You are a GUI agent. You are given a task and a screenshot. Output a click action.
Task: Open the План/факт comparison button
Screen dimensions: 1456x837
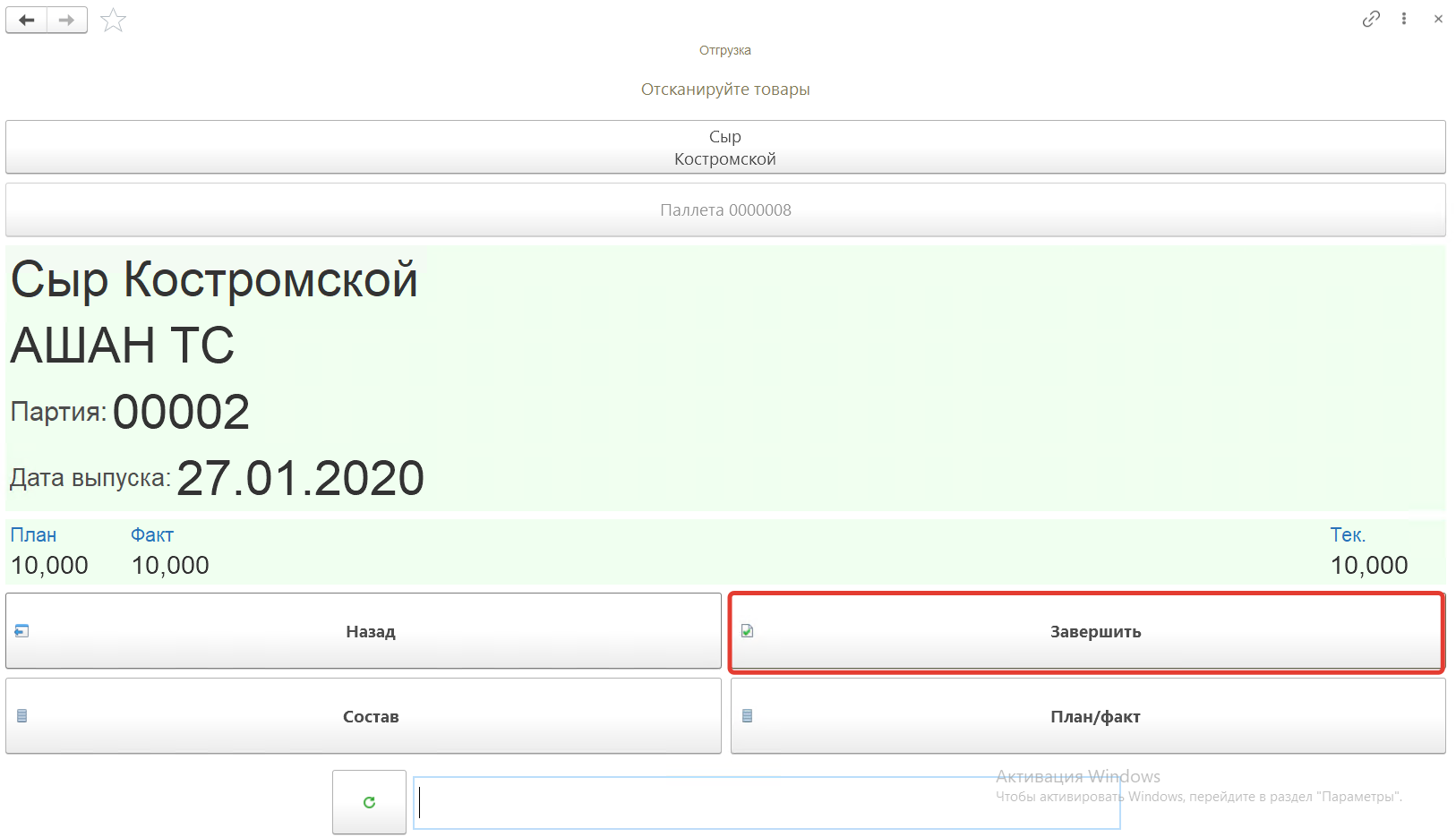coord(1088,716)
